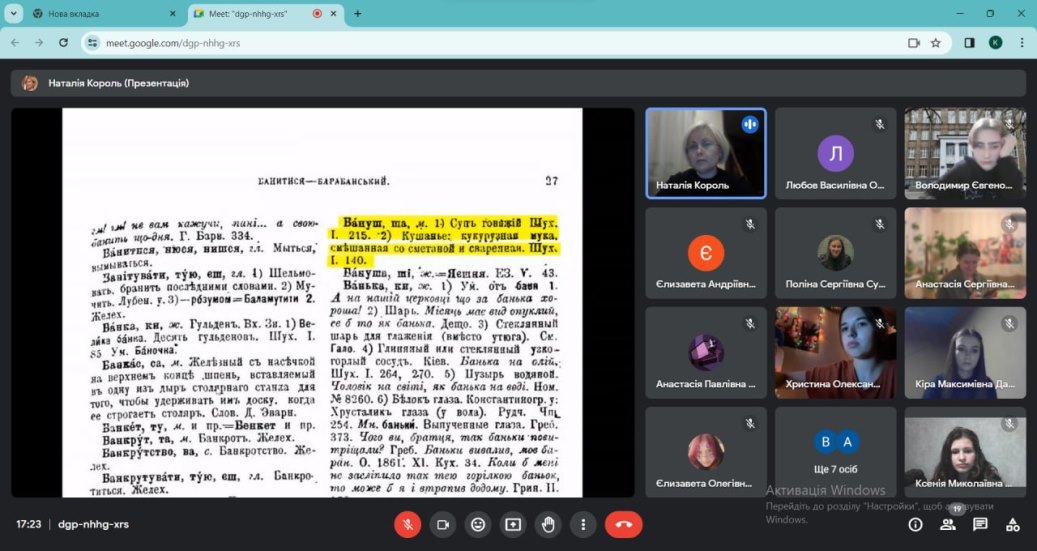Open the in-call chat panel
1037x551 pixels.
pos(980,524)
